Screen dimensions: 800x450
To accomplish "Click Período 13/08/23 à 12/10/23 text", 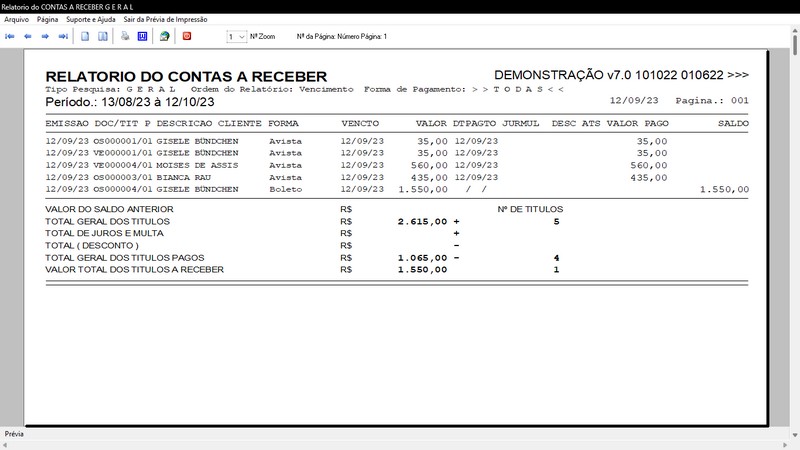I will click(x=130, y=102).
